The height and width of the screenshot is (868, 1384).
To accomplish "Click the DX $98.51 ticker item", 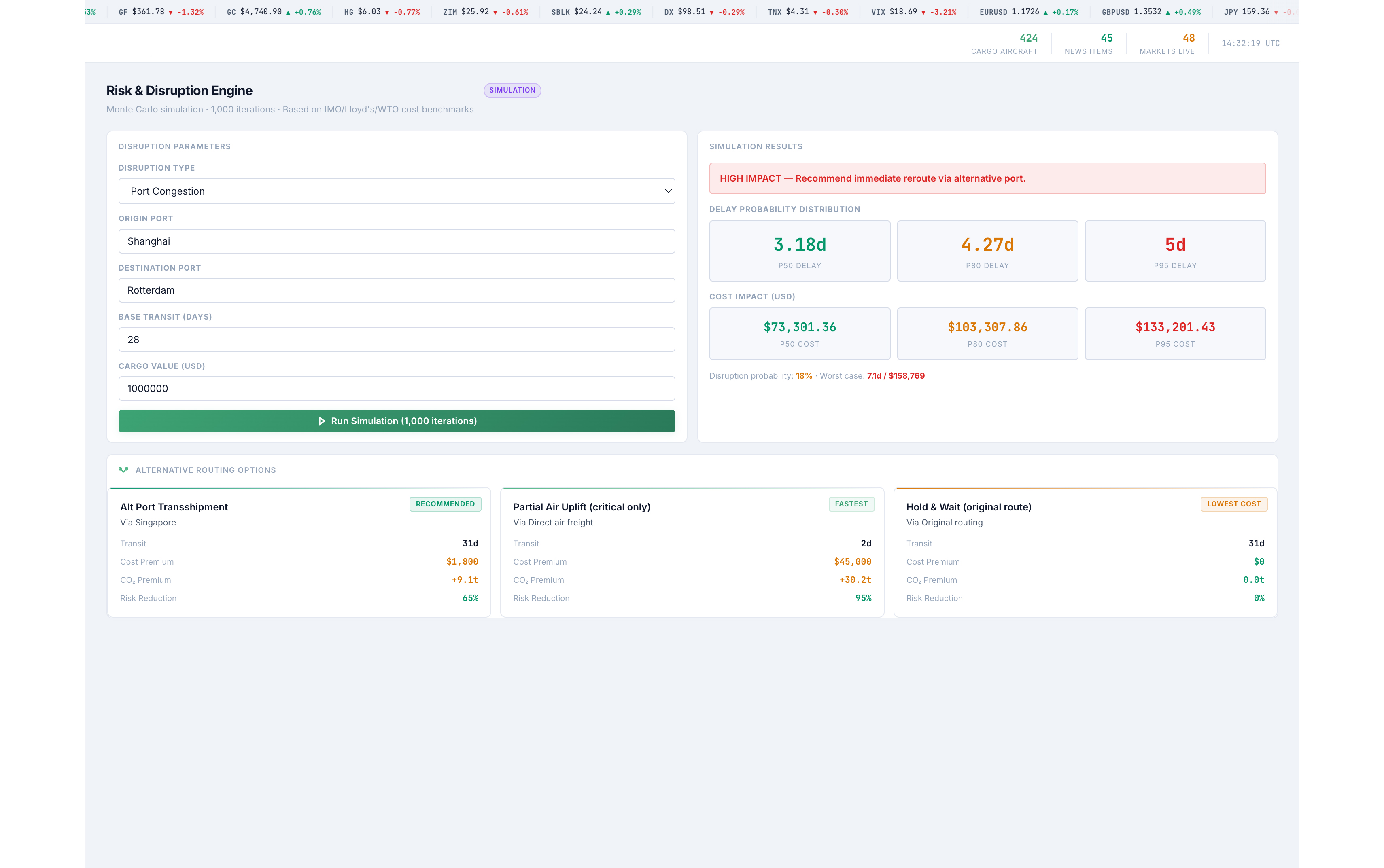I will tap(704, 12).
